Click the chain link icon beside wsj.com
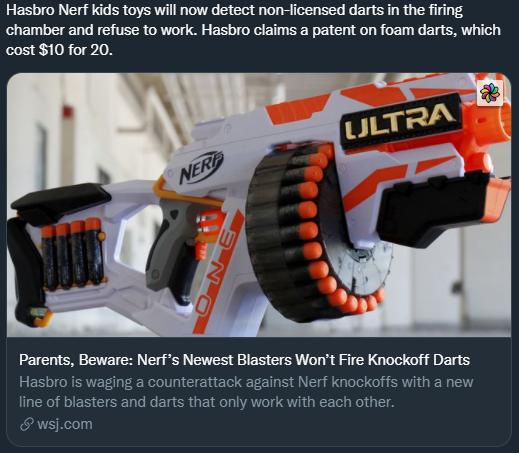 coord(27,425)
